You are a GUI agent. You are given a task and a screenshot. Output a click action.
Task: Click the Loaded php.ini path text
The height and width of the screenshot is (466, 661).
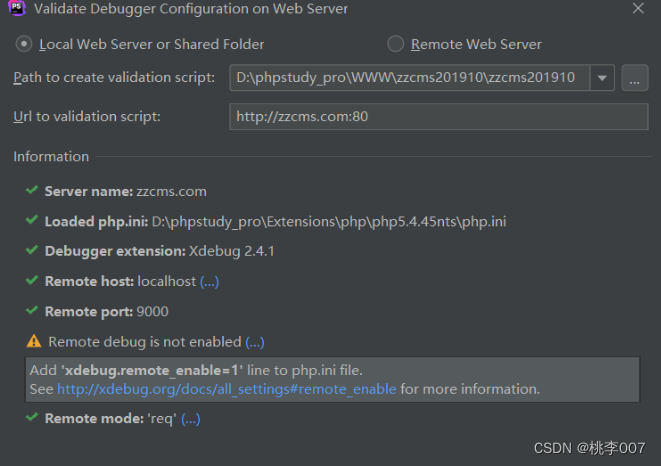329,222
